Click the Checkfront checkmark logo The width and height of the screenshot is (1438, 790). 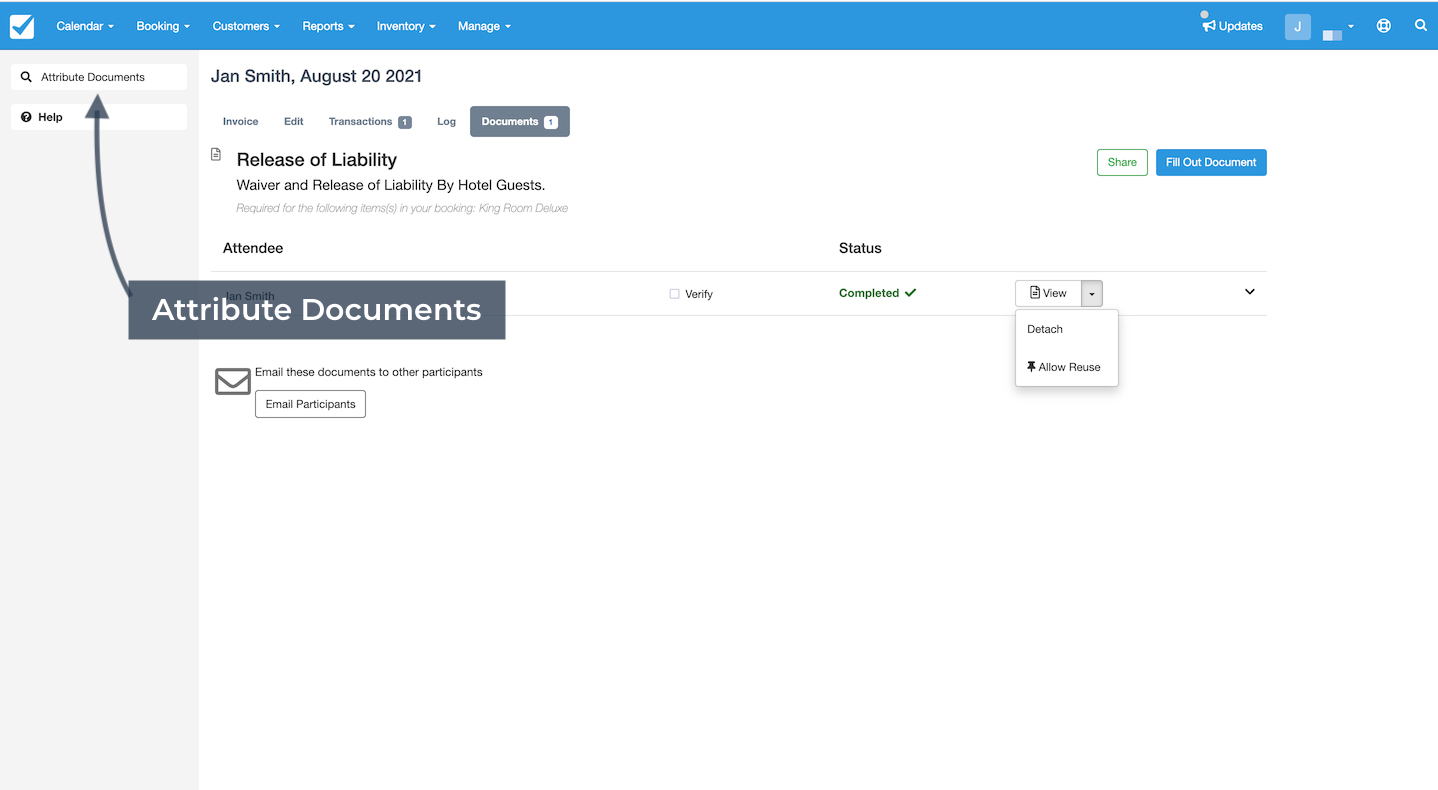coord(22,26)
